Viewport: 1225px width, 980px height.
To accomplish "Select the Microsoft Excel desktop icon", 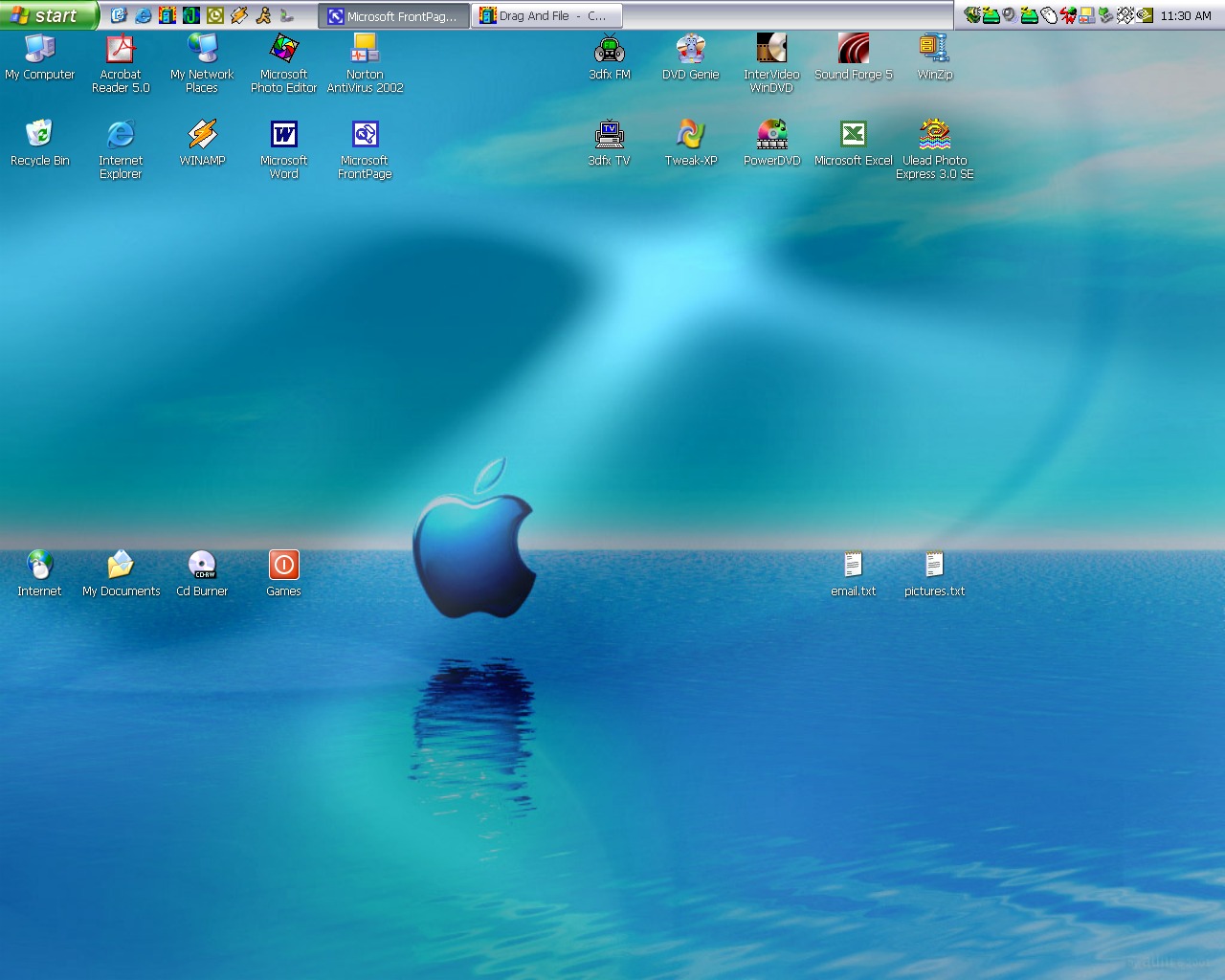I will (854, 144).
